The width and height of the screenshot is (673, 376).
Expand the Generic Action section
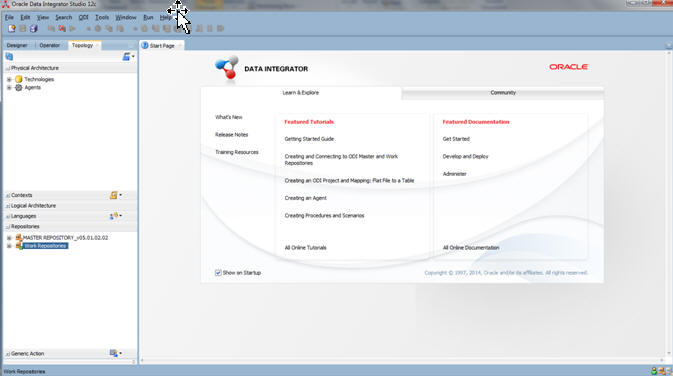point(7,354)
